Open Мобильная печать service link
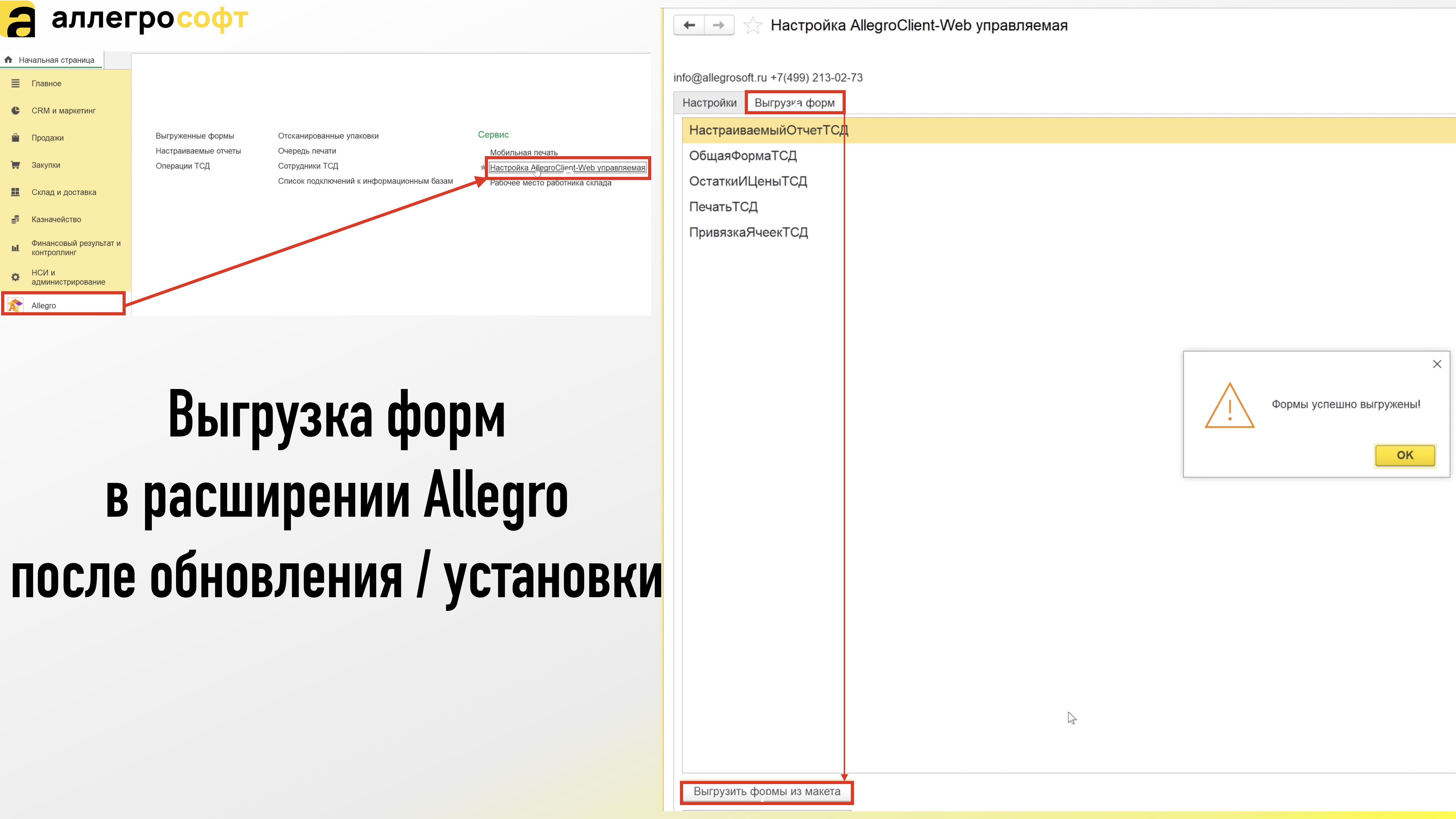 click(x=523, y=153)
